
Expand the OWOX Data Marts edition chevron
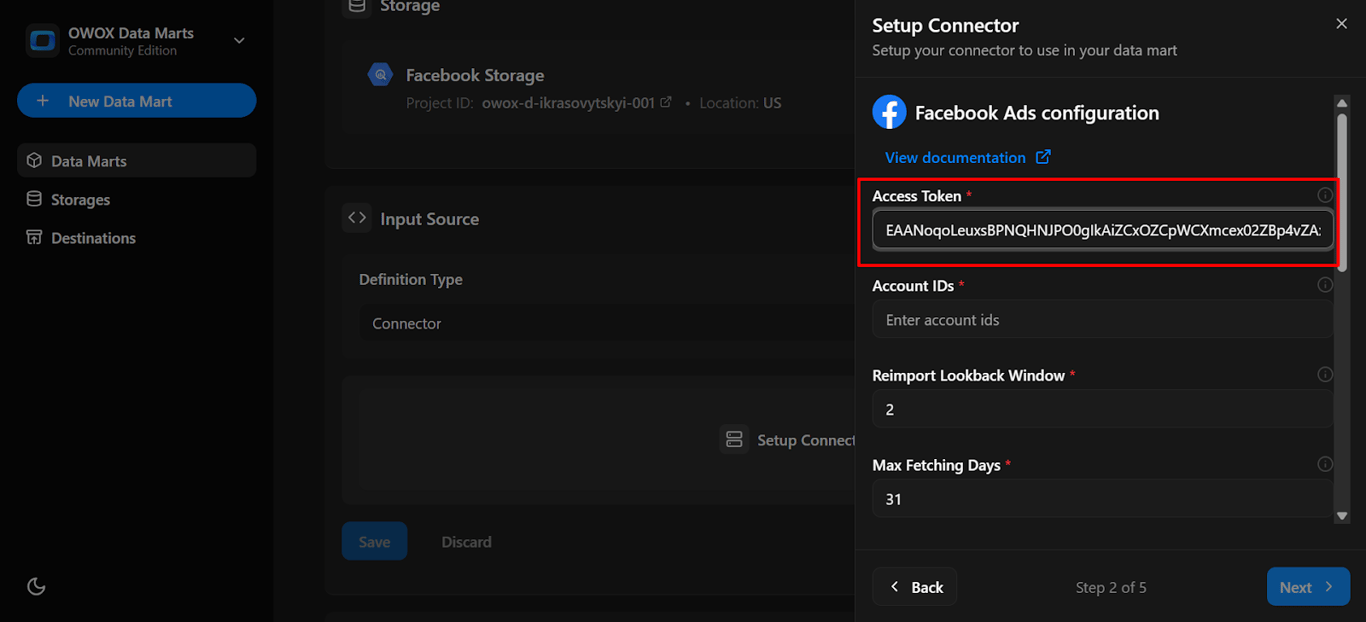pos(239,41)
